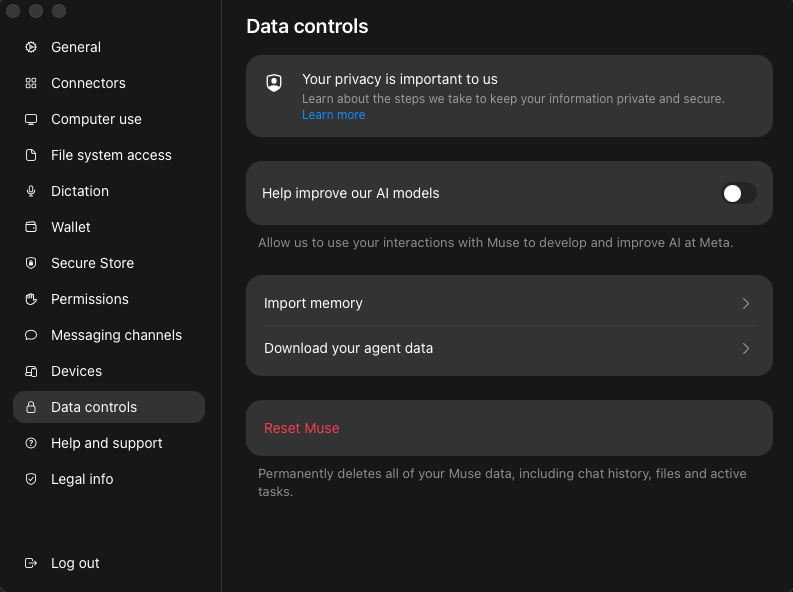Open Dictation settings

point(109,191)
